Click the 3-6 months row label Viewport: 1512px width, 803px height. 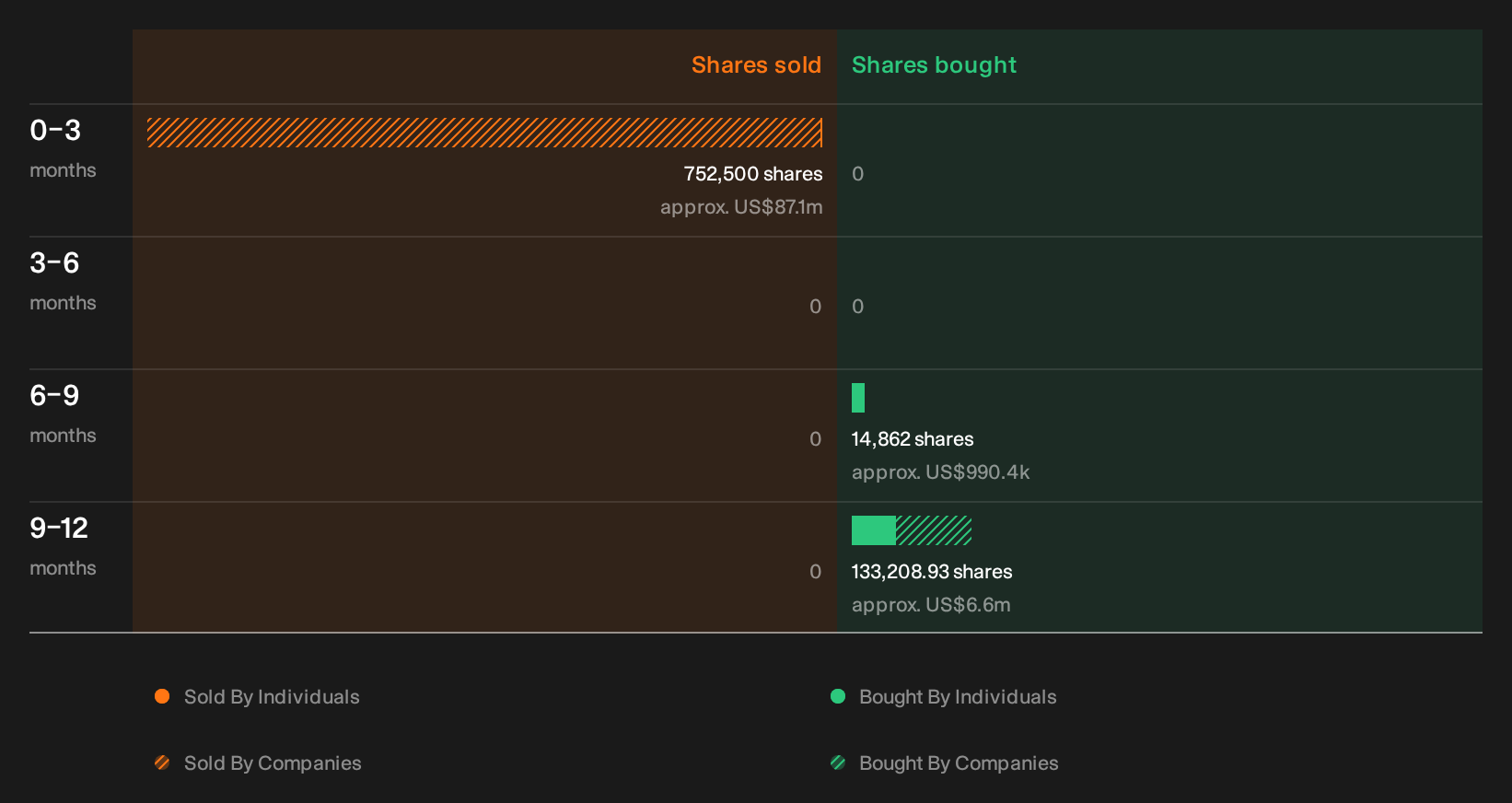[63, 280]
